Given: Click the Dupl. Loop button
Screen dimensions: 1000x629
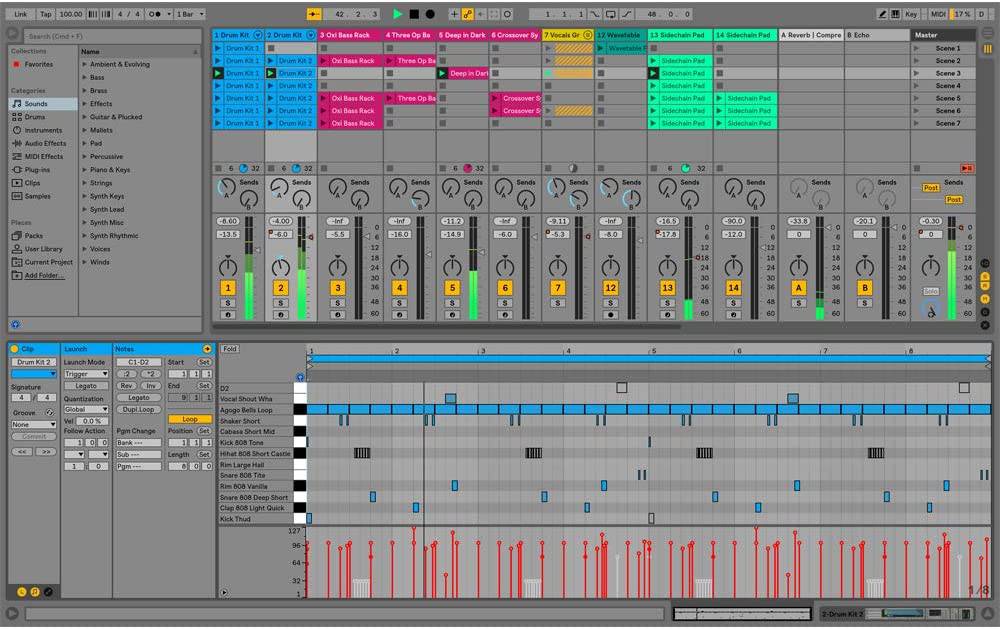Looking at the screenshot, I should click(x=137, y=409).
